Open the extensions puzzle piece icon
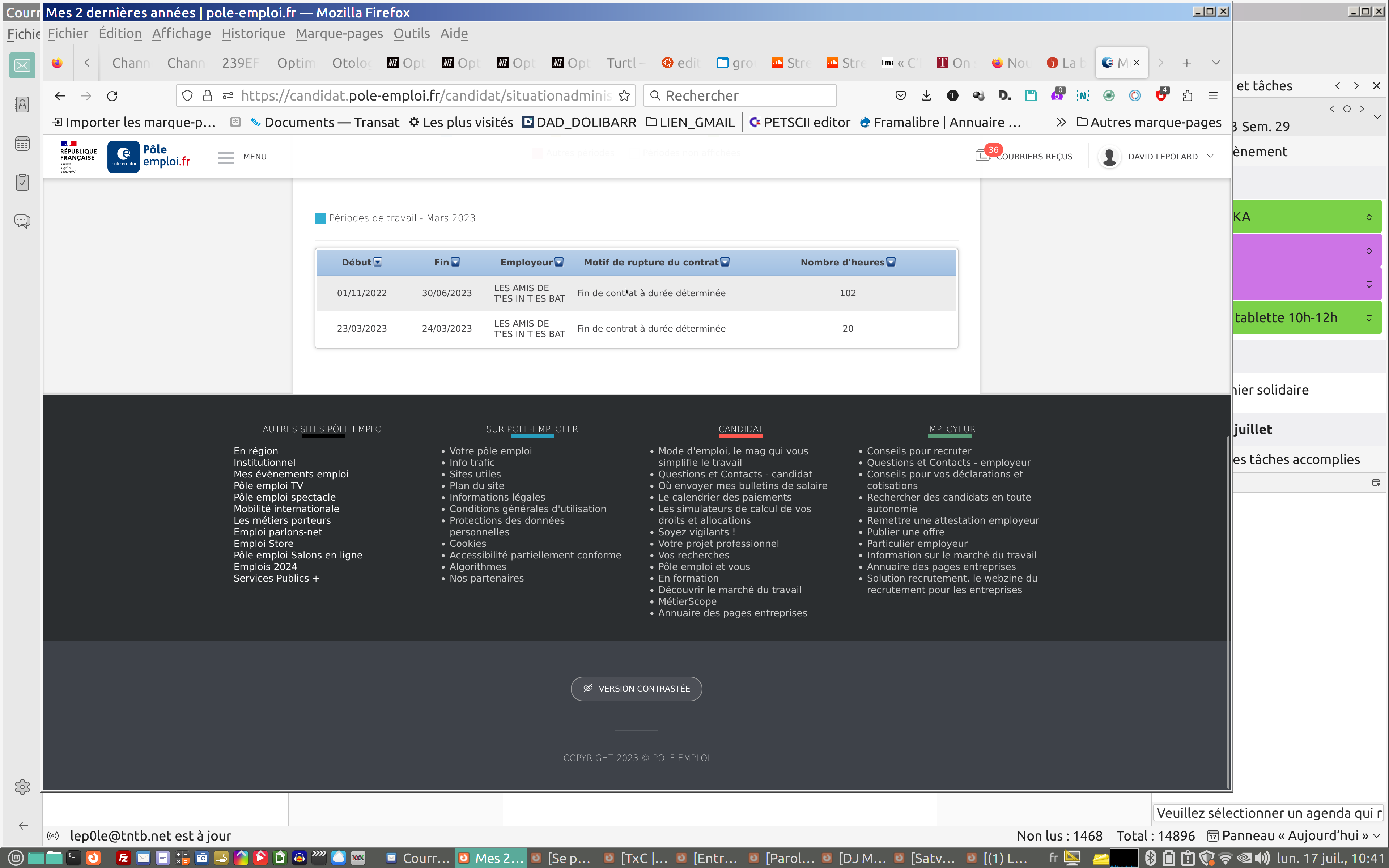Viewport: 1389px width, 868px height. click(x=1187, y=96)
